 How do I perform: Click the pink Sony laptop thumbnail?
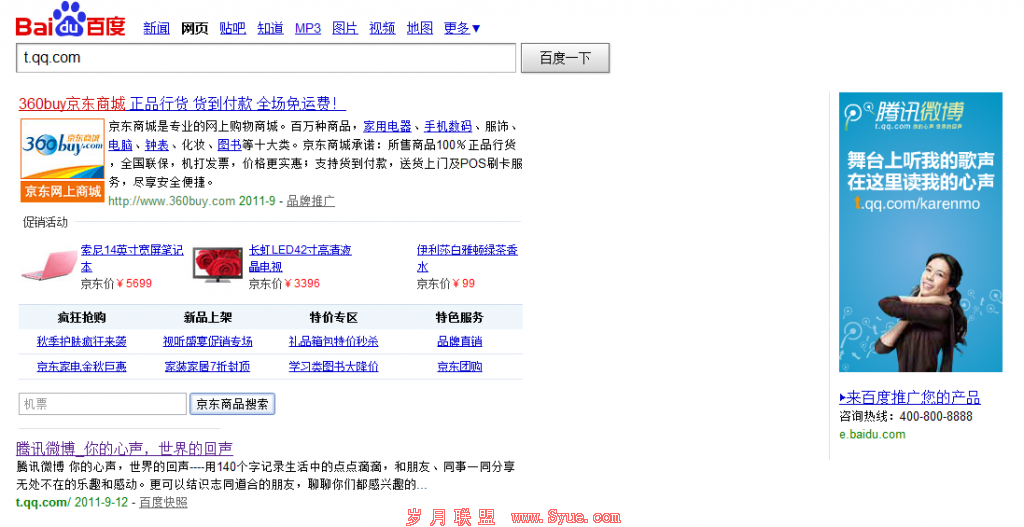[x=49, y=265]
